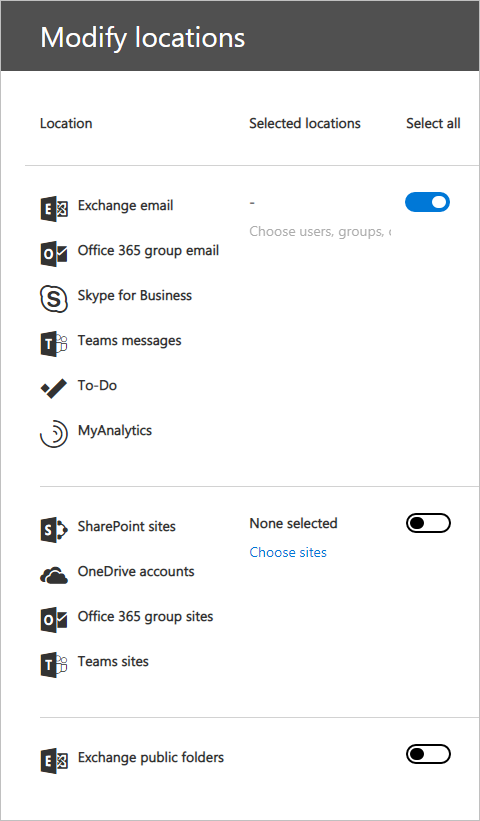Click the MyAnalytics label
480x821 pixels.
coord(115,431)
